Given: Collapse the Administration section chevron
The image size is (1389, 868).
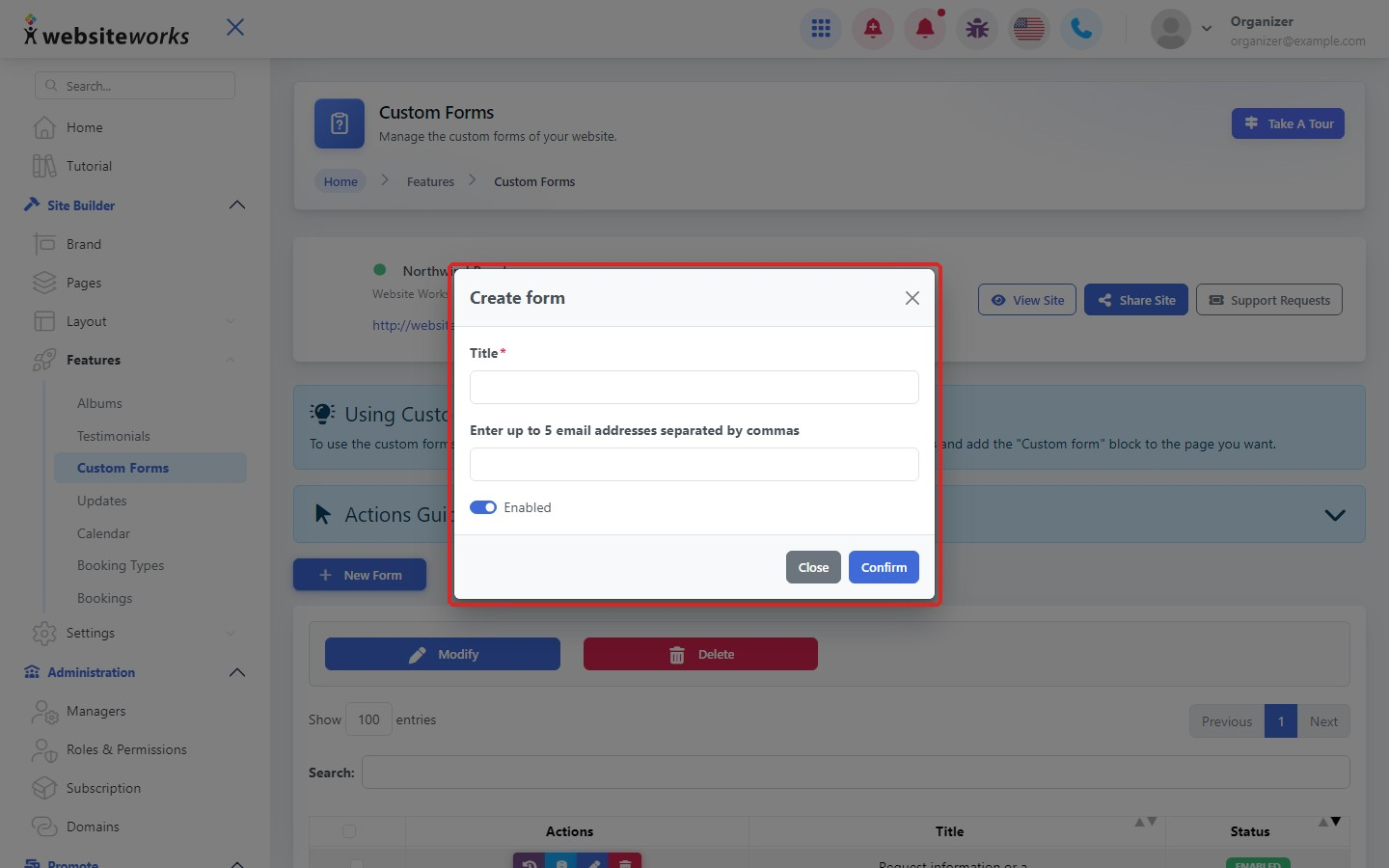Looking at the screenshot, I should click(237, 672).
